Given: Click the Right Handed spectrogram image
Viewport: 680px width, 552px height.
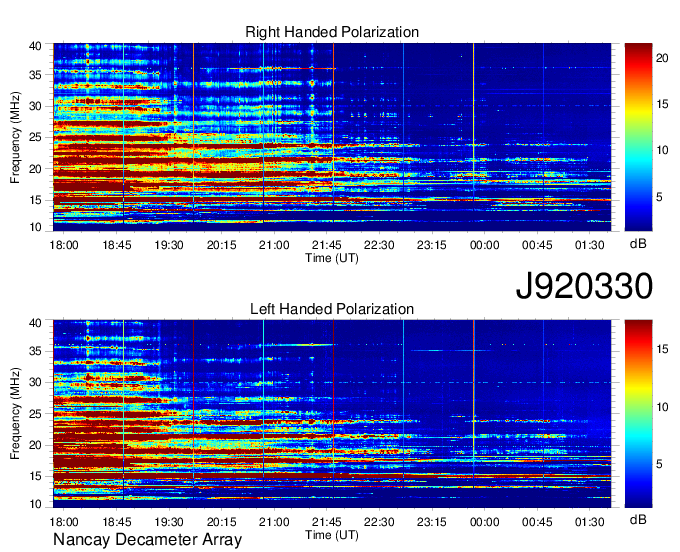Looking at the screenshot, I should [332, 137].
